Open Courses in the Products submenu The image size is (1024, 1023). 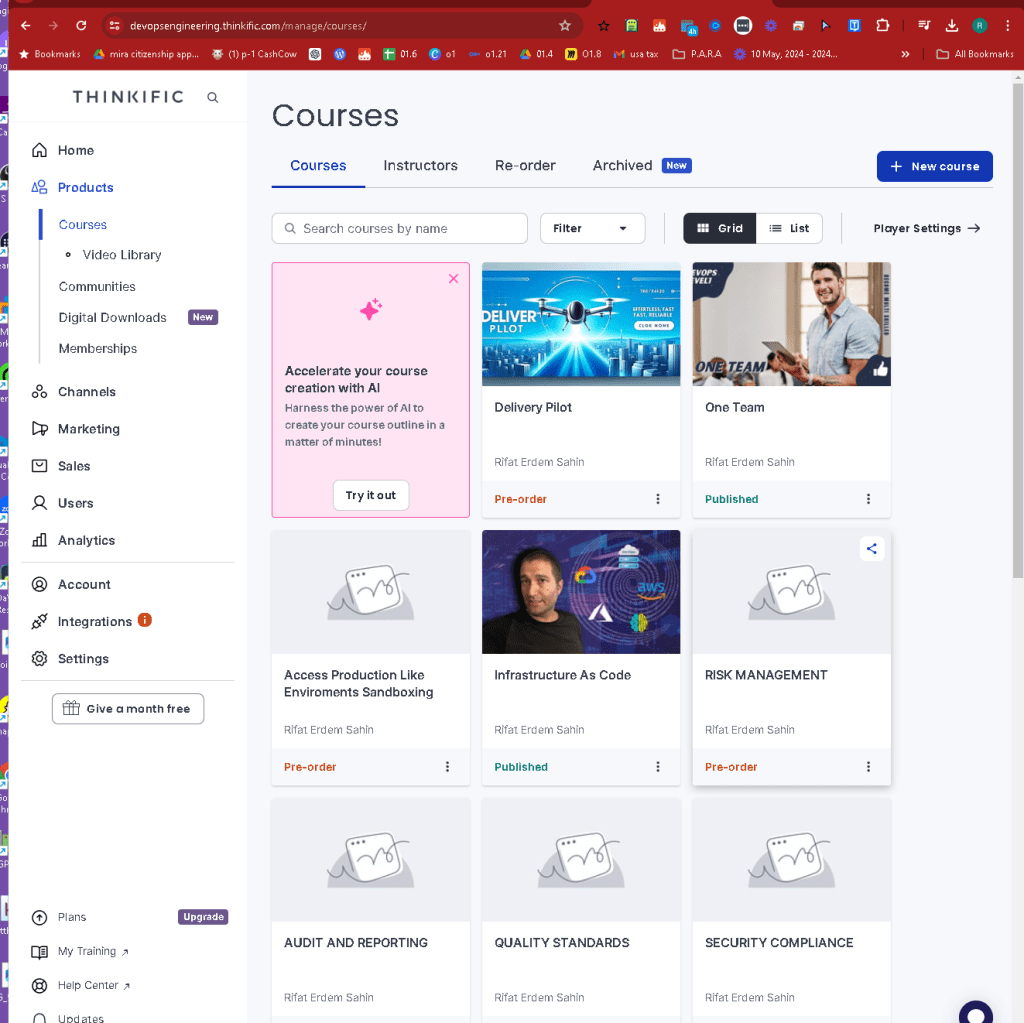(x=83, y=225)
